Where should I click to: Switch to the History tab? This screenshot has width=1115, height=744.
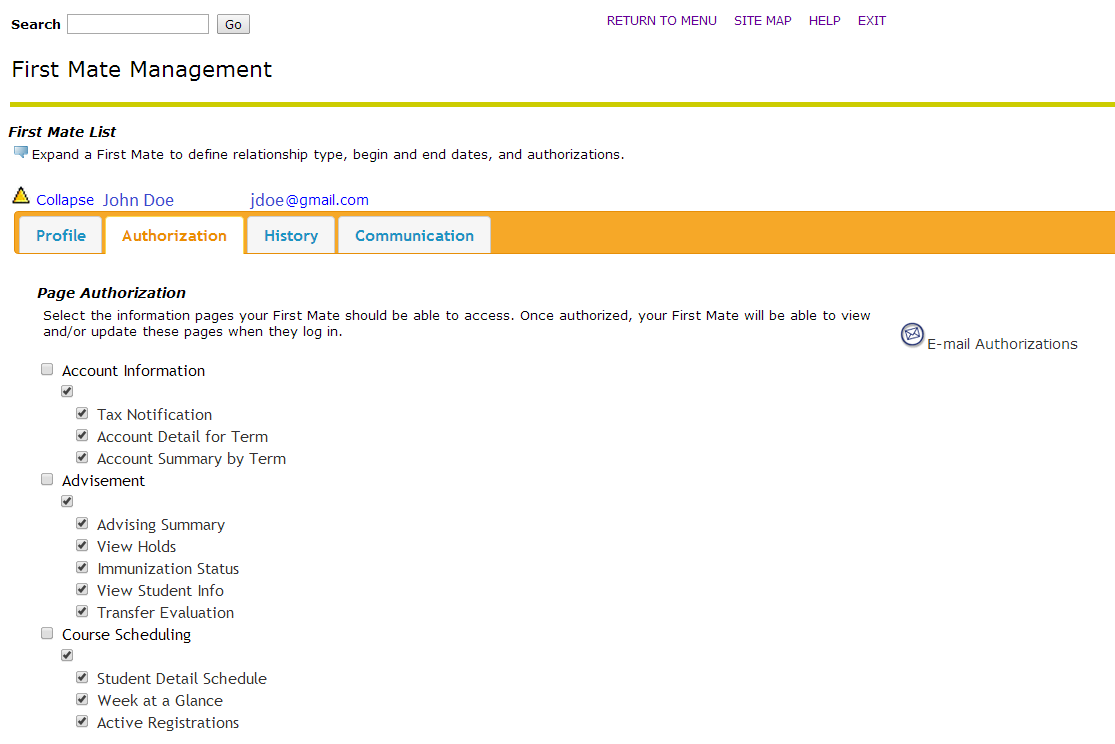click(291, 236)
